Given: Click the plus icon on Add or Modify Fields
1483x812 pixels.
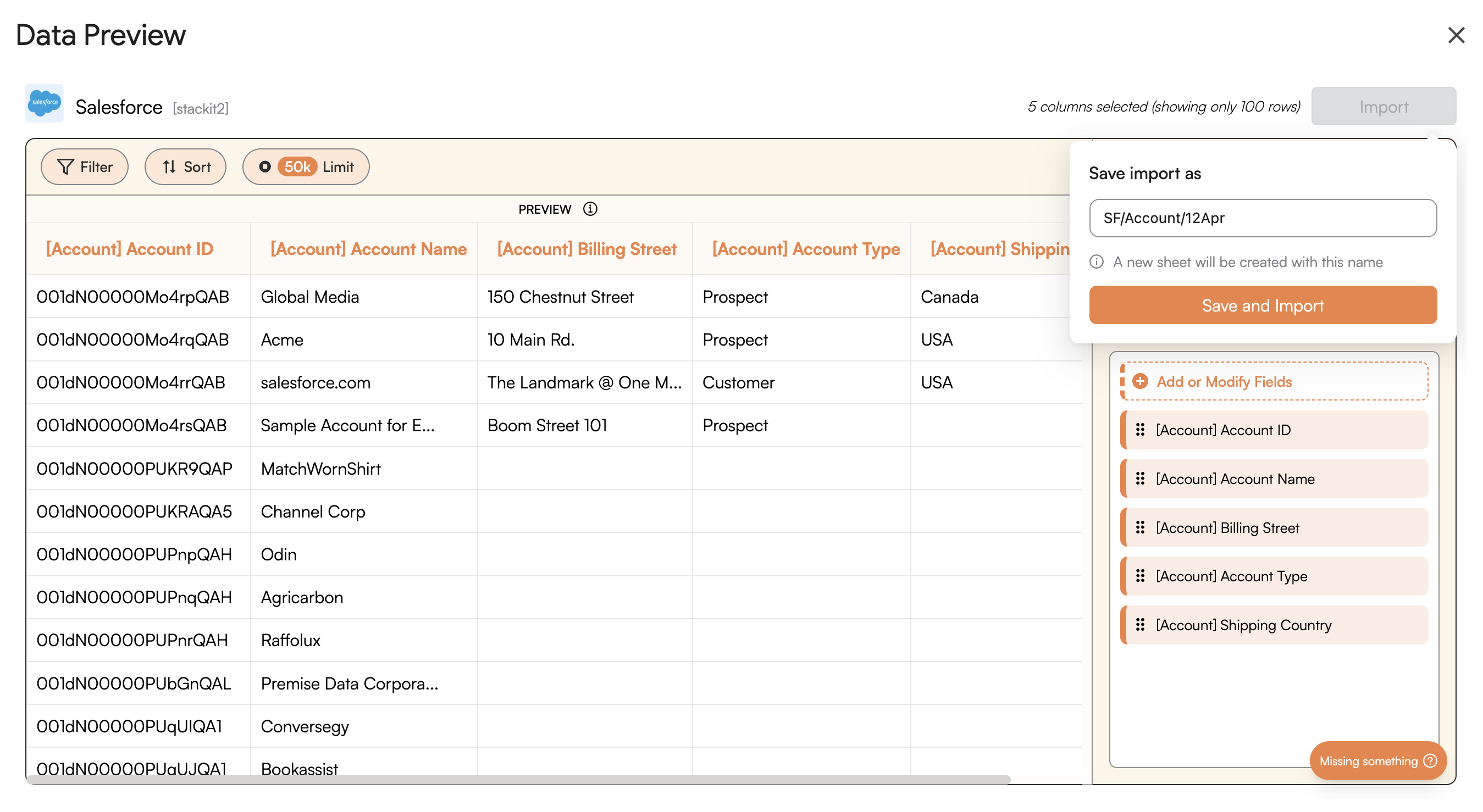Looking at the screenshot, I should (1140, 381).
